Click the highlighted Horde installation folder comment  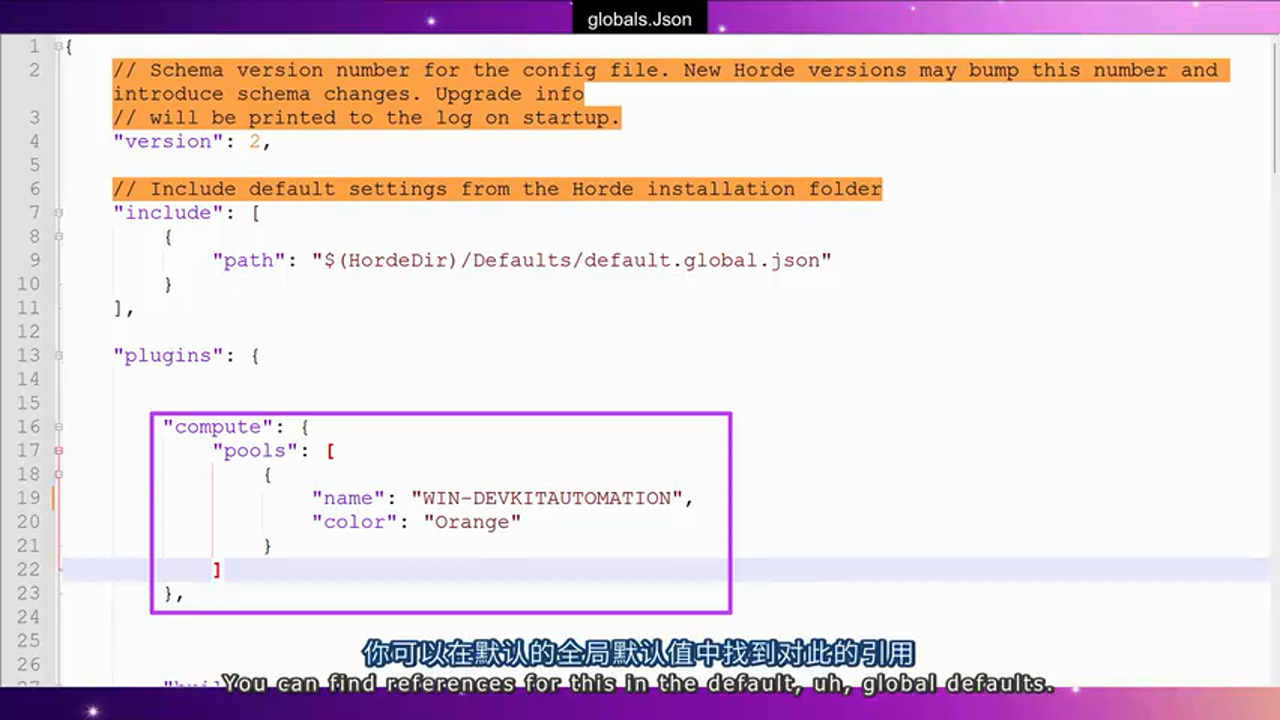(496, 188)
